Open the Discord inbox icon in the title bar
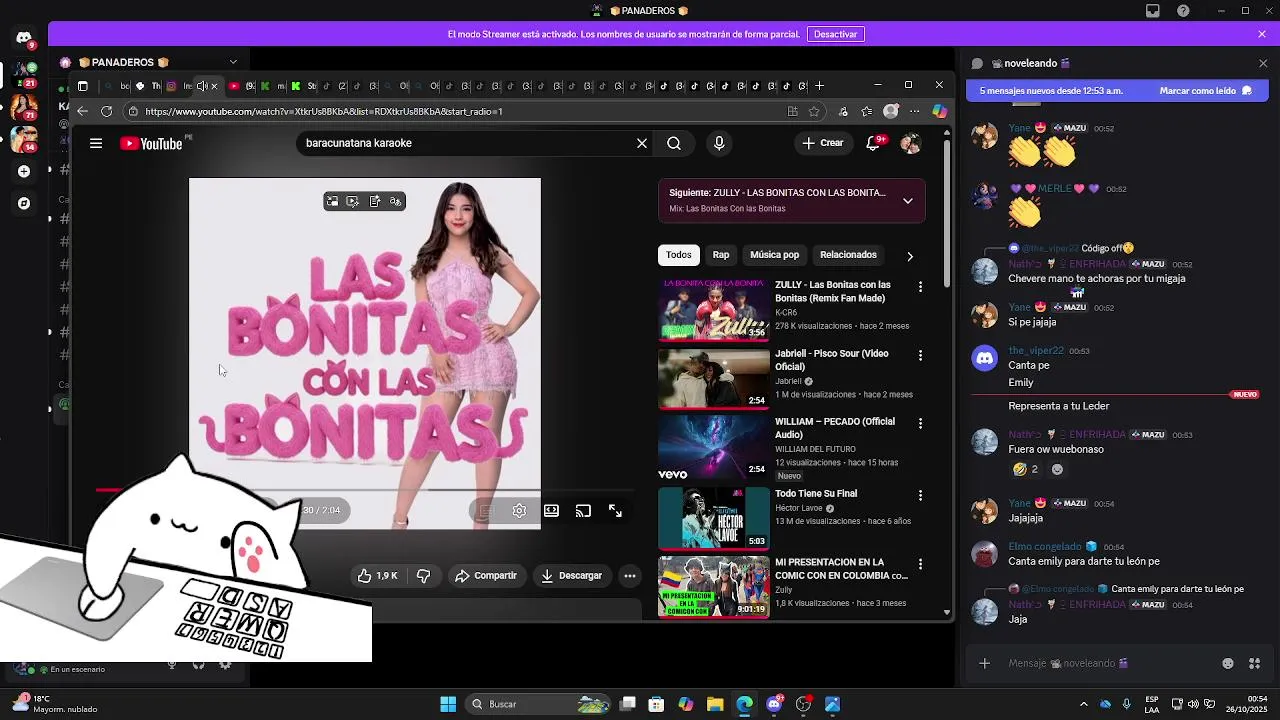The image size is (1280, 720). (x=1153, y=11)
